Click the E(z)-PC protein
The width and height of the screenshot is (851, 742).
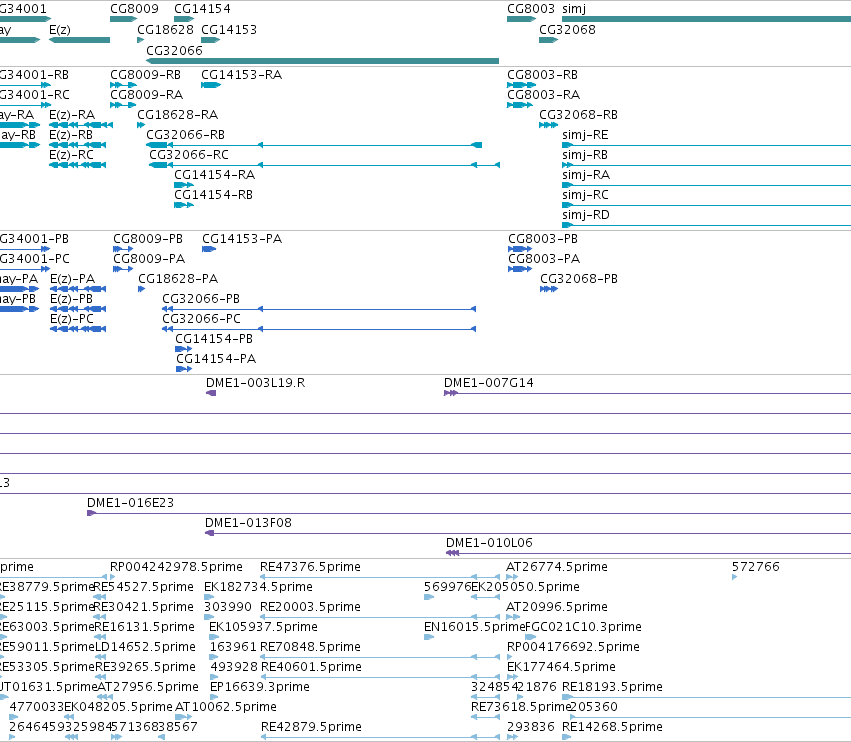click(x=78, y=329)
